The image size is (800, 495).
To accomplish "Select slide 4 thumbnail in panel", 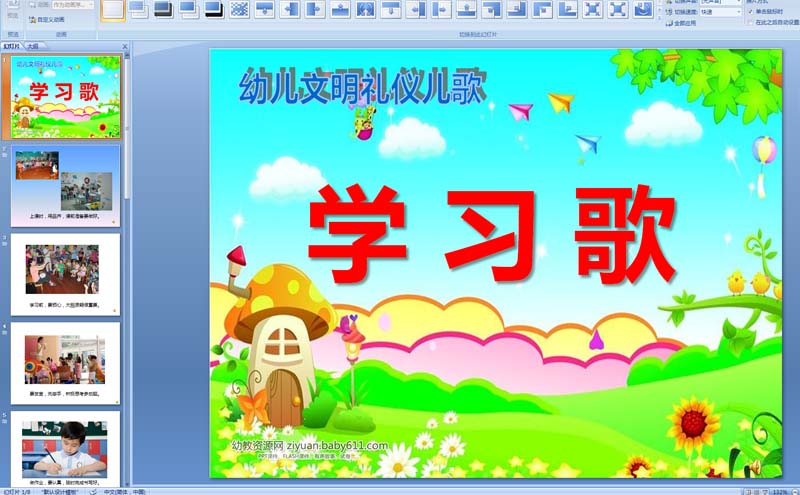I will [65, 363].
